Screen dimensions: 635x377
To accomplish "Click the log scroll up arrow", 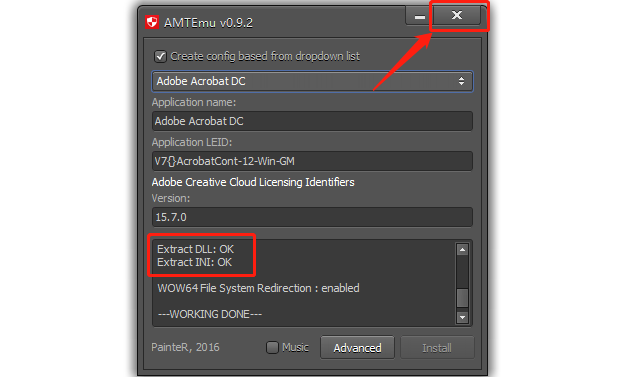I will (462, 250).
